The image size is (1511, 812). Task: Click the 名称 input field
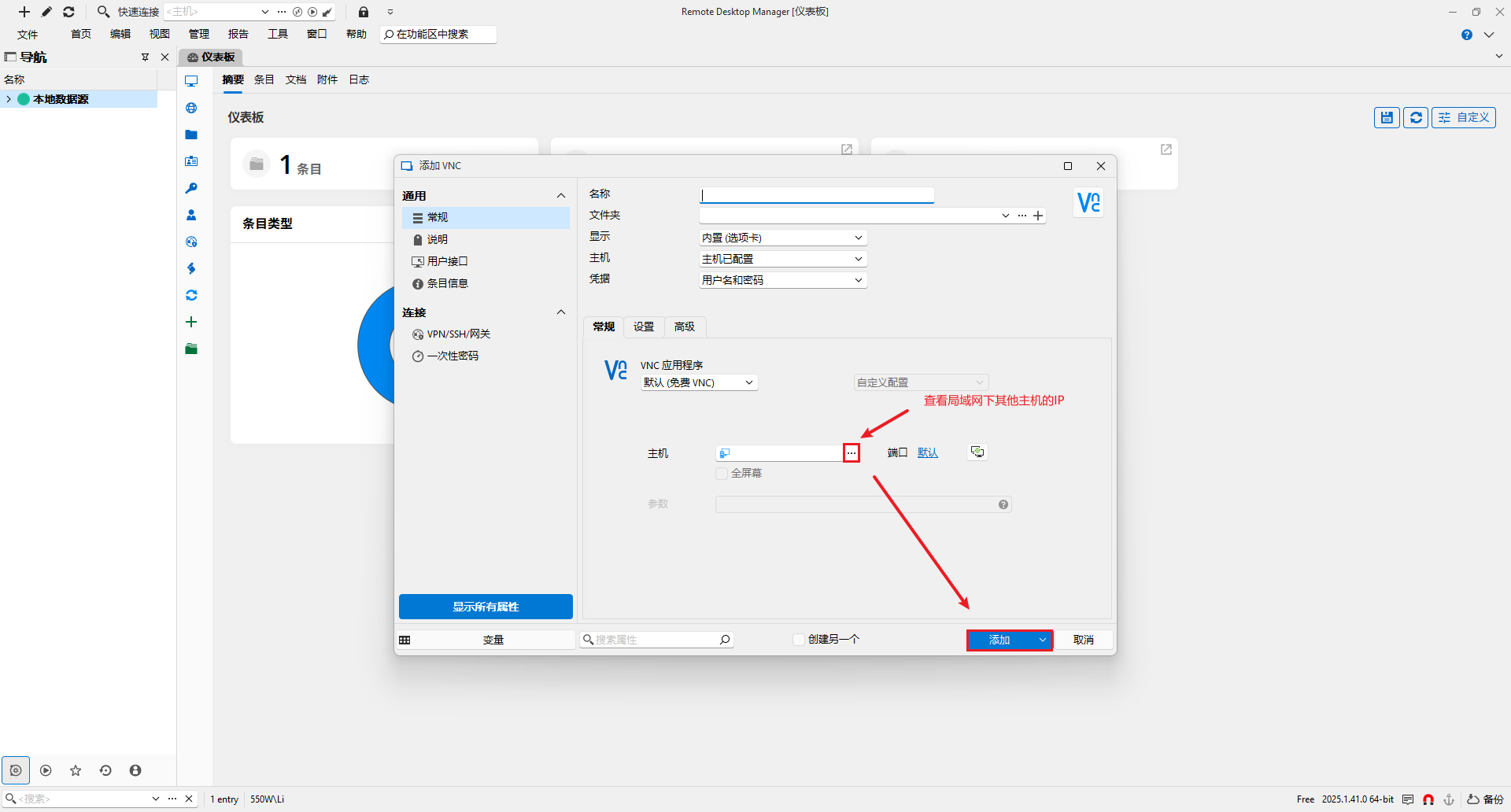click(x=816, y=194)
